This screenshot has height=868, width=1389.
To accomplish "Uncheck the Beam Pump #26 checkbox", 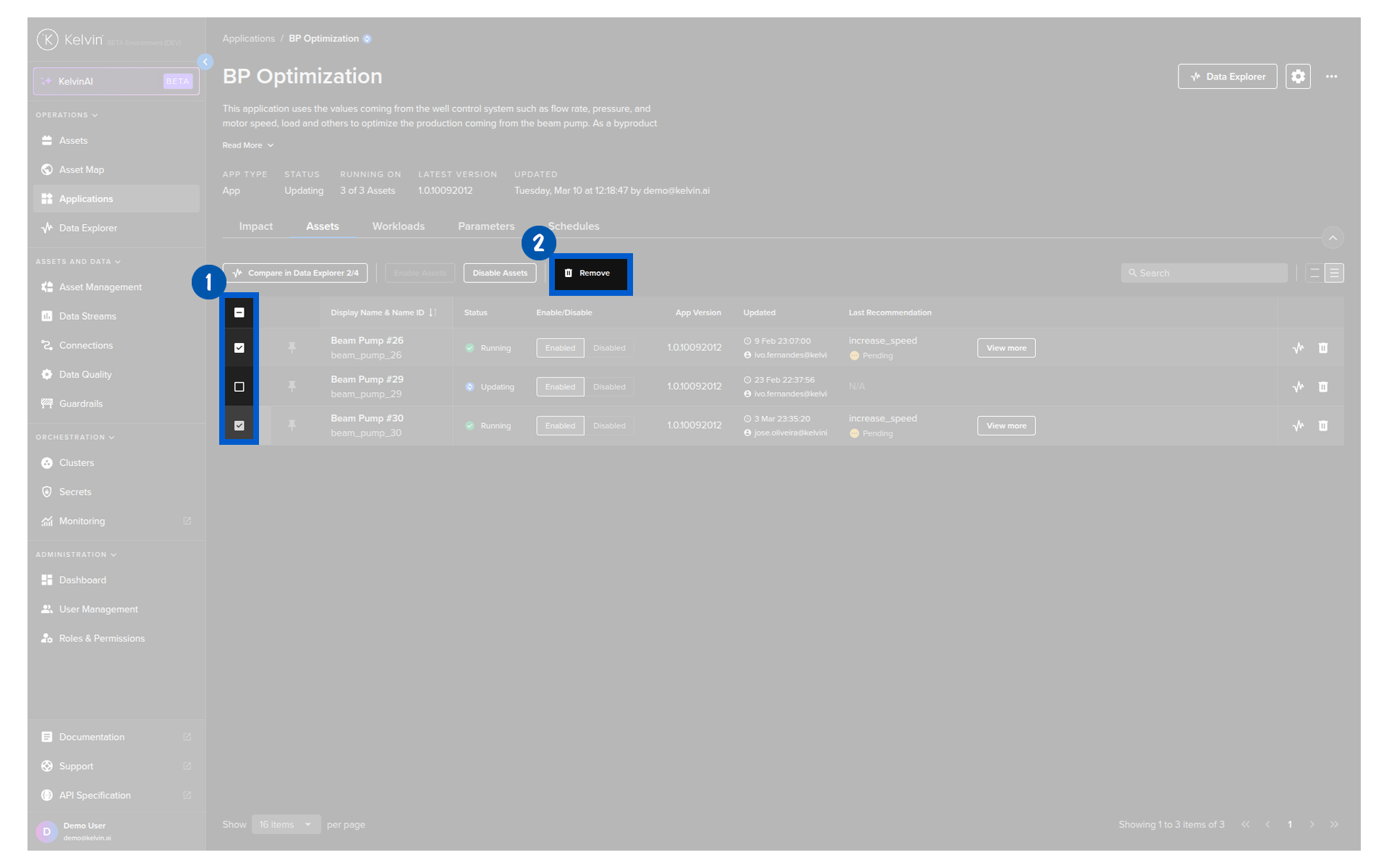I will coord(239,348).
